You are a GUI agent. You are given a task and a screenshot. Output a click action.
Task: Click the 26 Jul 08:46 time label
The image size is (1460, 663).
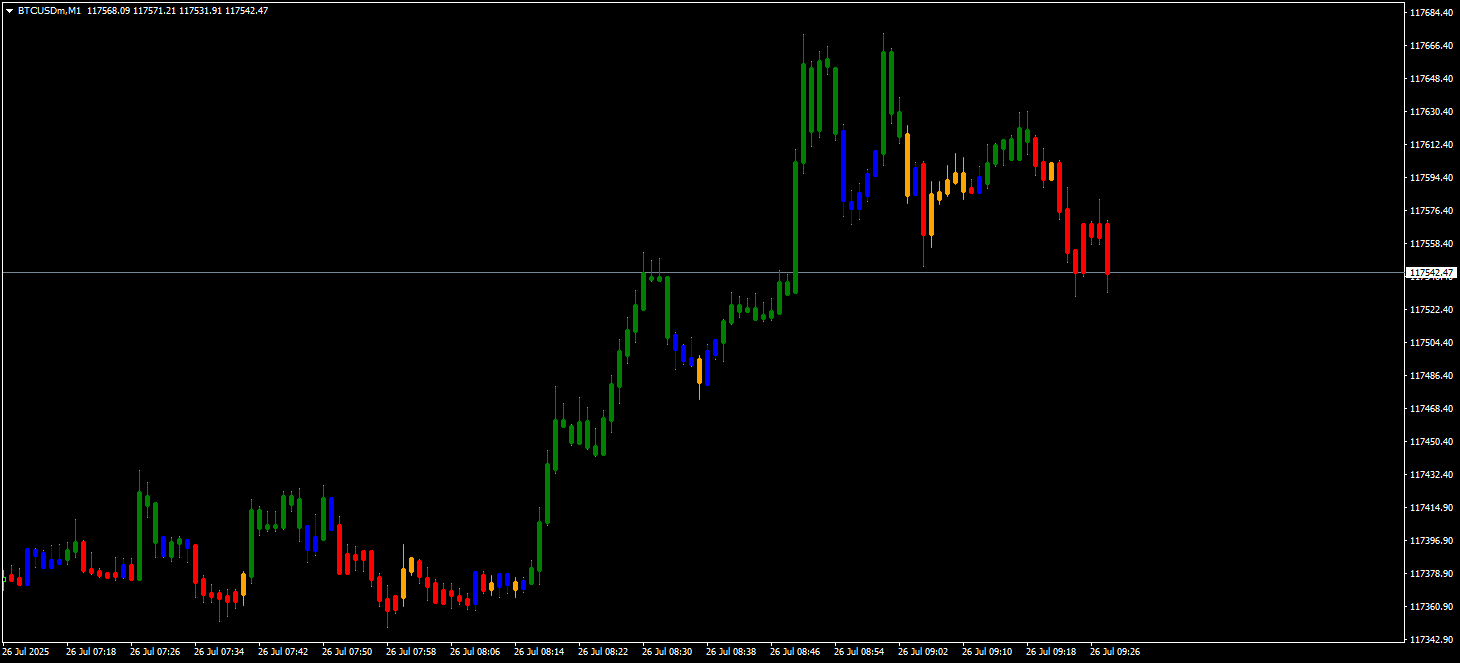coord(795,652)
